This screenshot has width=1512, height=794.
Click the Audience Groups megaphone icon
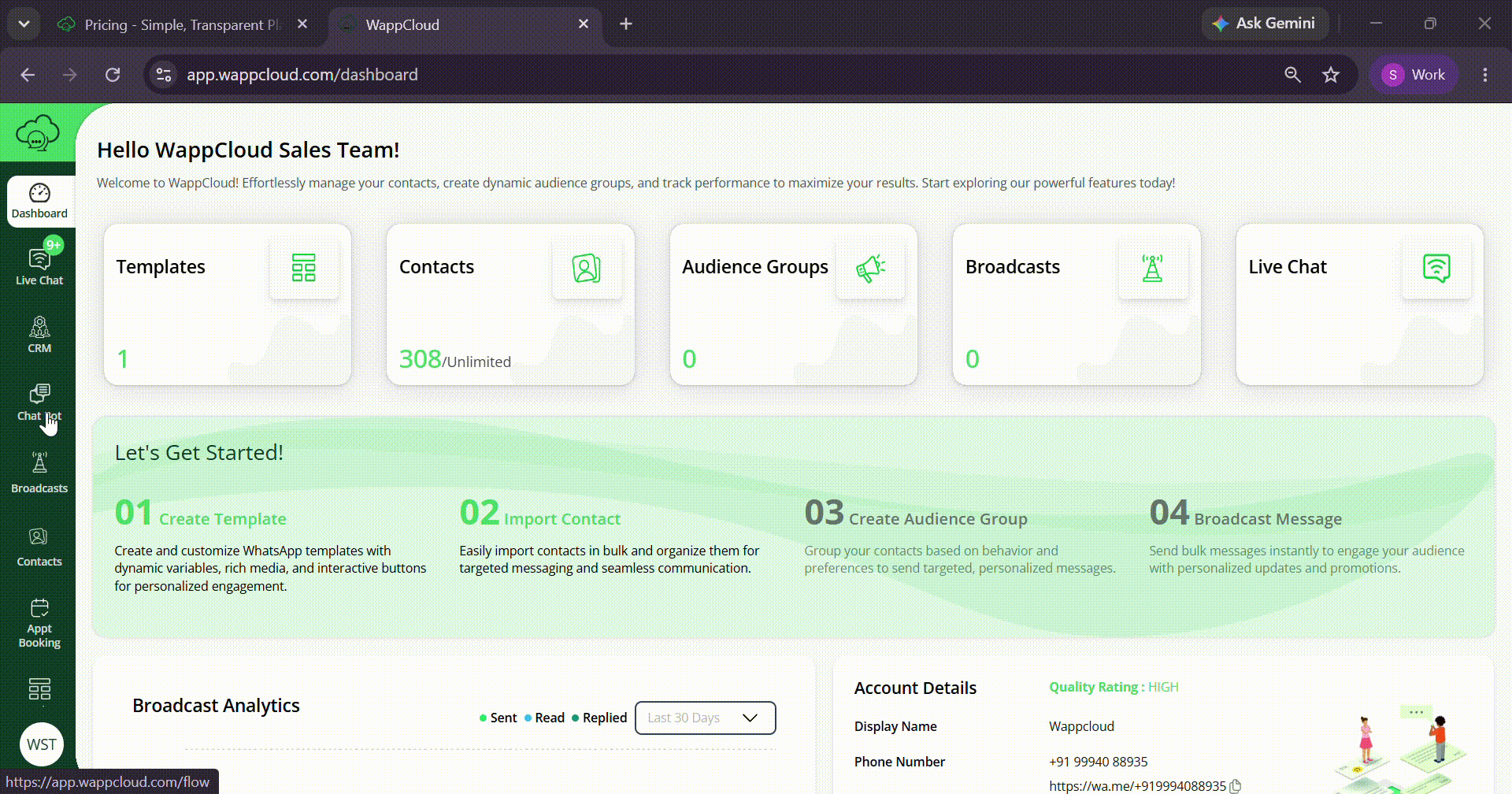click(x=870, y=268)
